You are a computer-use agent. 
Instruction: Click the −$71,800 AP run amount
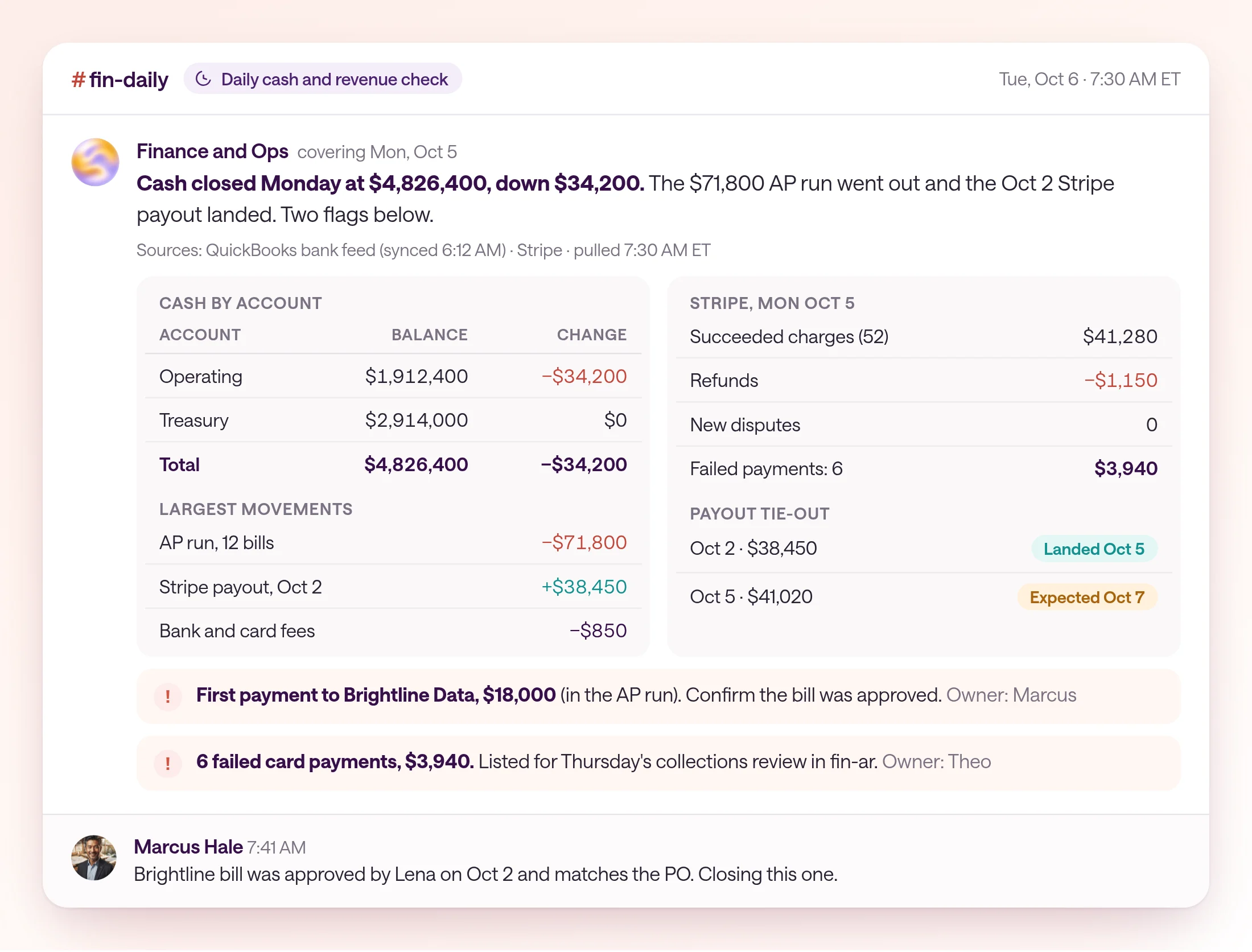pyautogui.click(x=584, y=543)
